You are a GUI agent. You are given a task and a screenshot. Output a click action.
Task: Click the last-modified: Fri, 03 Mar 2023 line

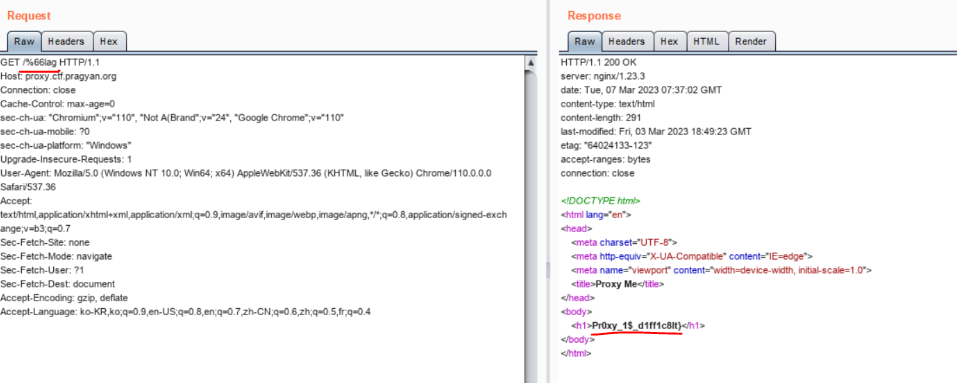pos(655,131)
